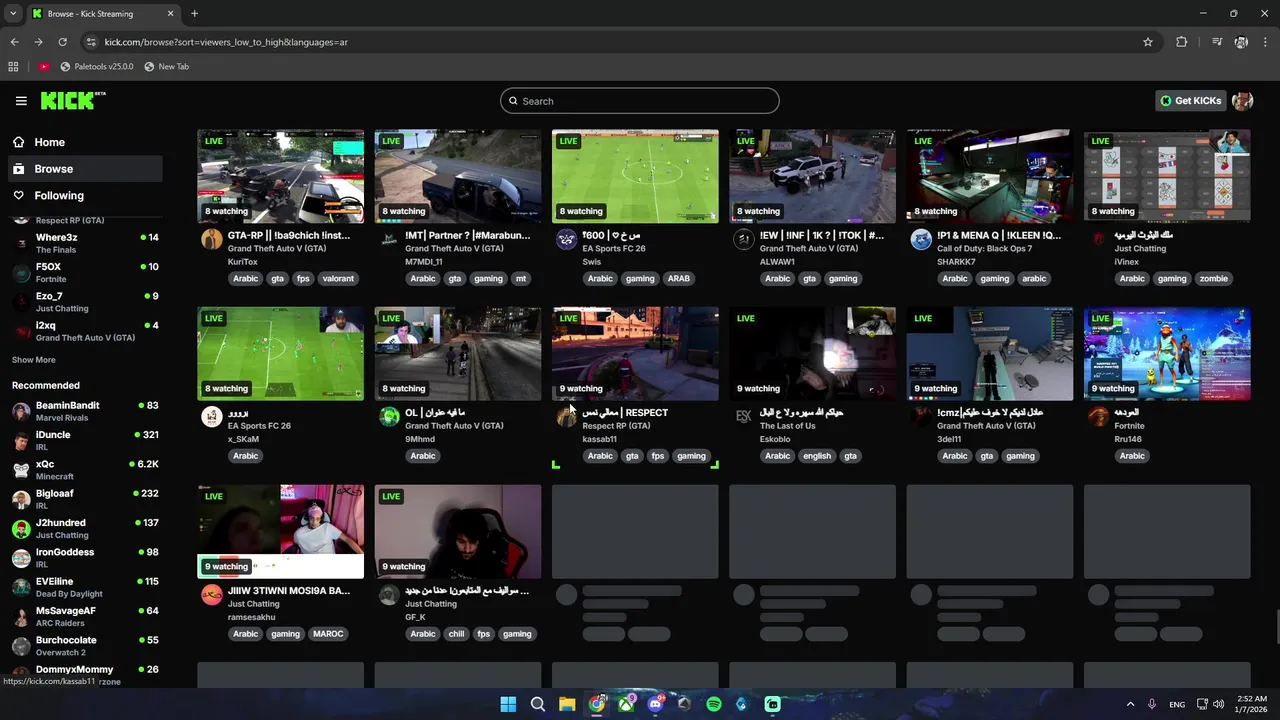Open GF_K Just Chatting stream thumbnail
The image size is (1280, 720).
tap(458, 532)
